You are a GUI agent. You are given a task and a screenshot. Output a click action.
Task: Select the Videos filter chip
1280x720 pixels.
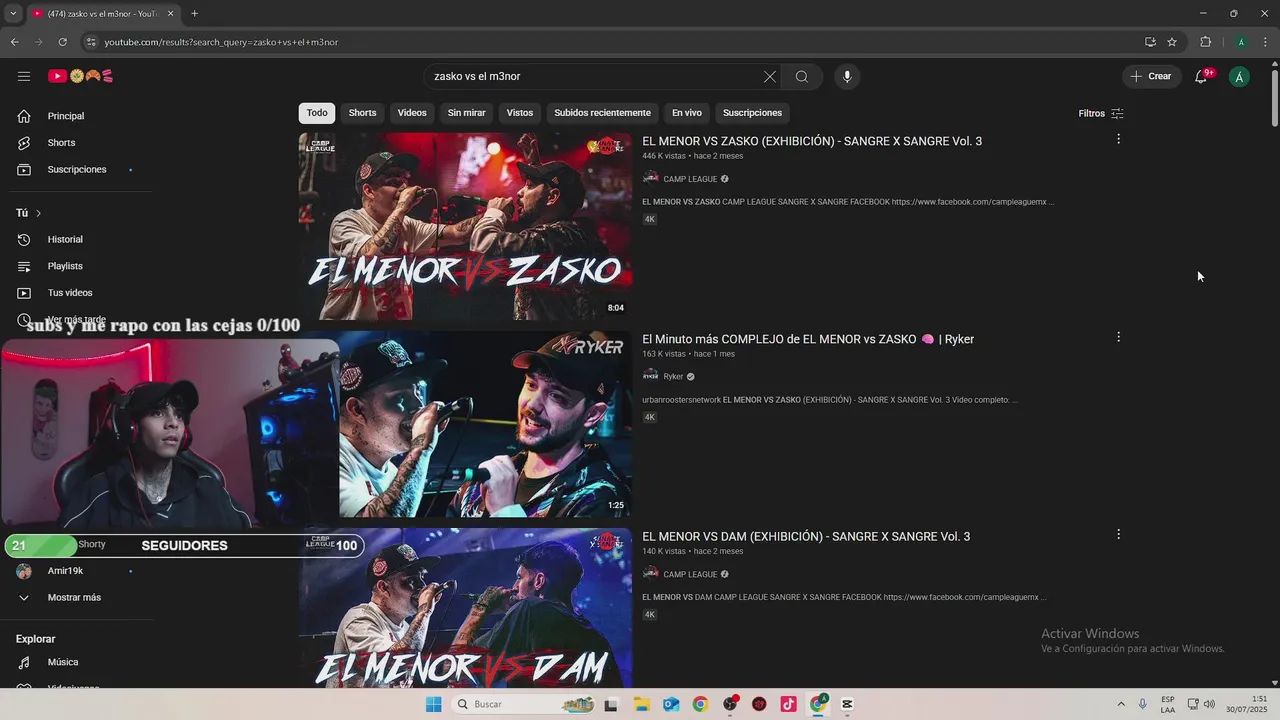tap(412, 113)
